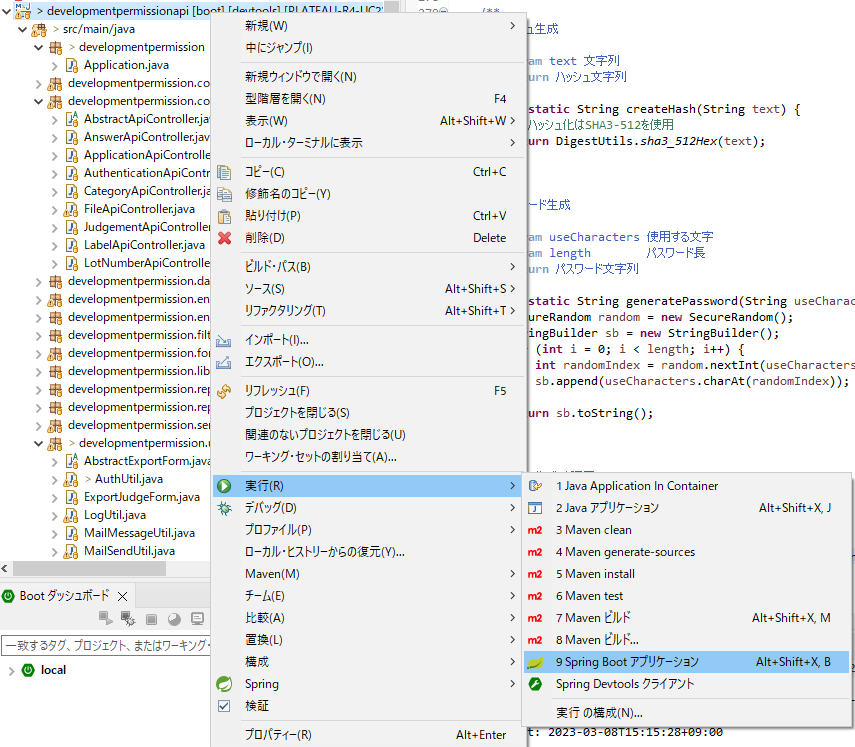855x747 pixels.
Task: Expand the Maven(M) submenu arrow
Action: coord(513,574)
